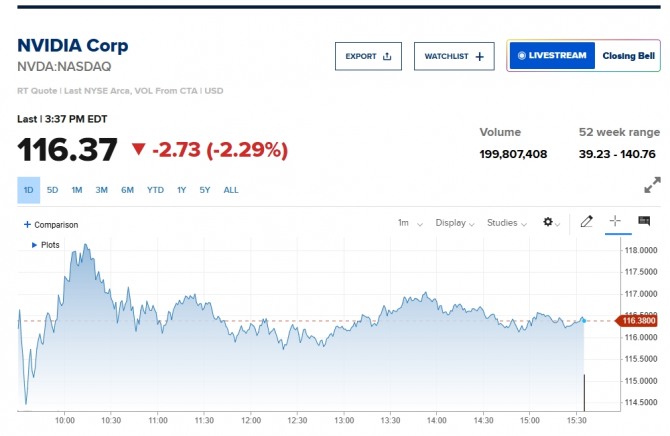Click the 116.3800 price marker
The width and height of the screenshot is (670, 436).
[637, 321]
